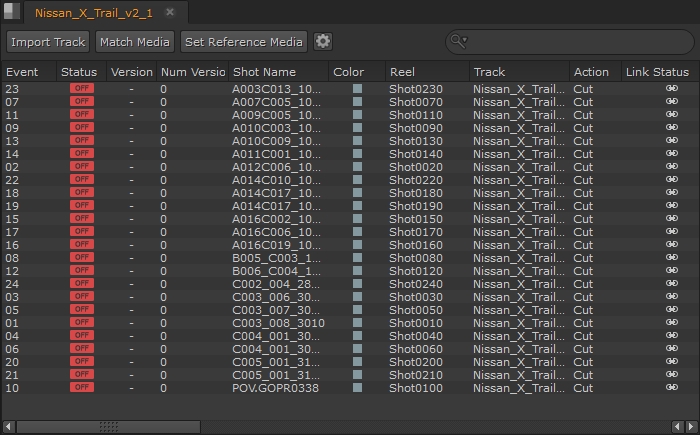Image resolution: width=700 pixels, height=435 pixels.
Task: Click the link status icon for event 08
Action: 672,258
